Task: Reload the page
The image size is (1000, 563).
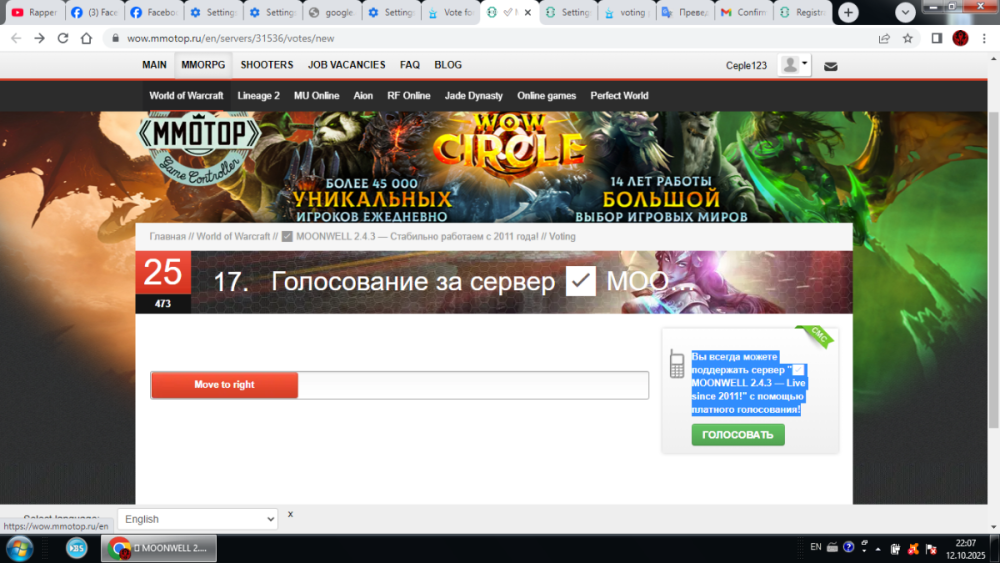Action: 63,38
